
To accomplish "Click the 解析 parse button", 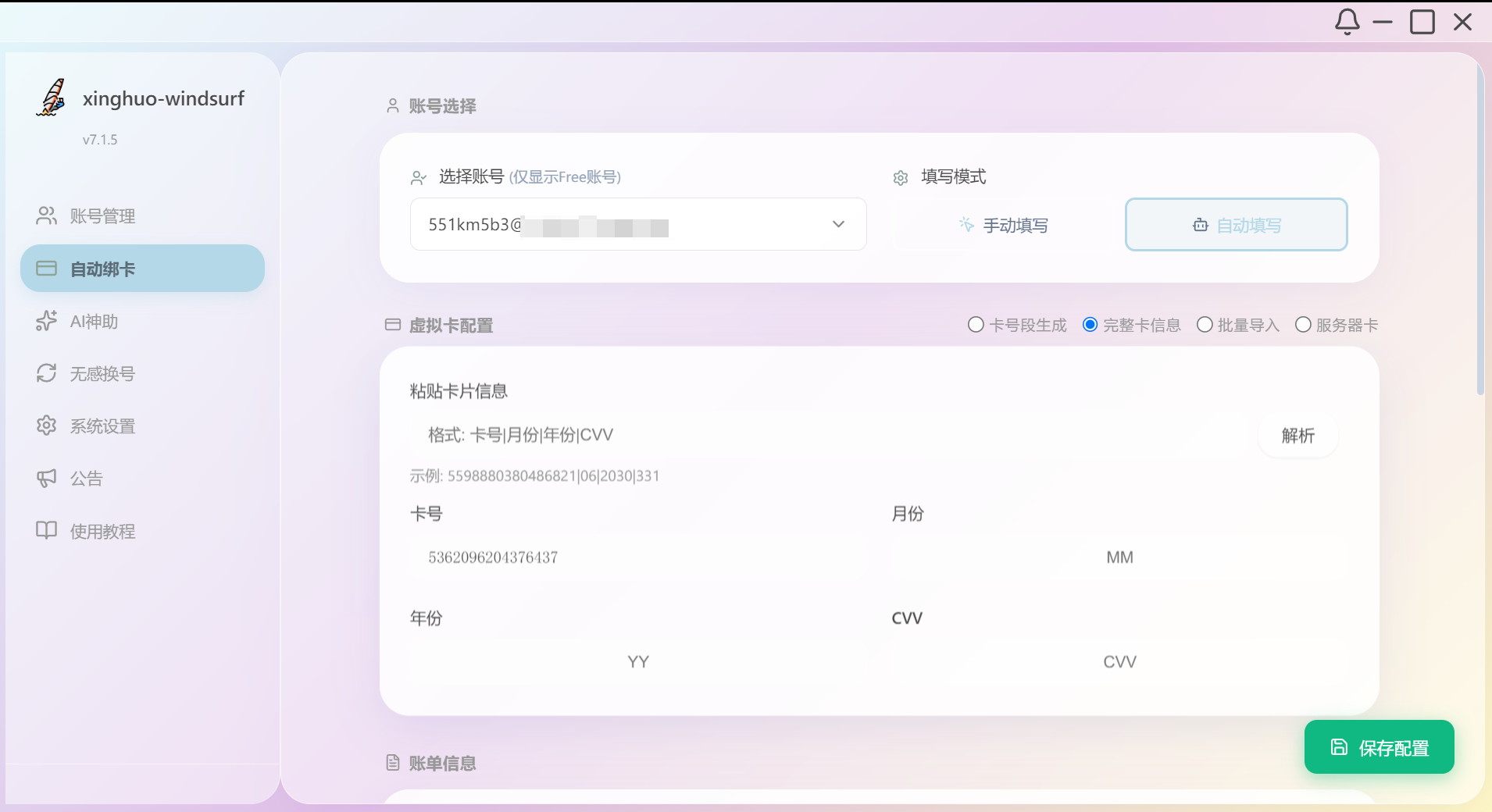I will [1298, 436].
